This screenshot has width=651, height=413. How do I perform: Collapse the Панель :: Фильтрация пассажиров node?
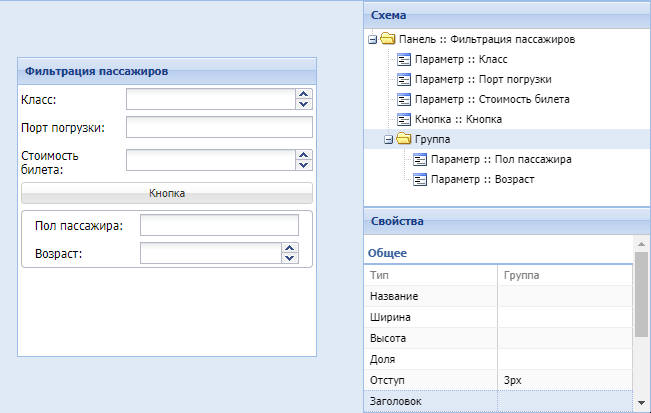coord(372,40)
